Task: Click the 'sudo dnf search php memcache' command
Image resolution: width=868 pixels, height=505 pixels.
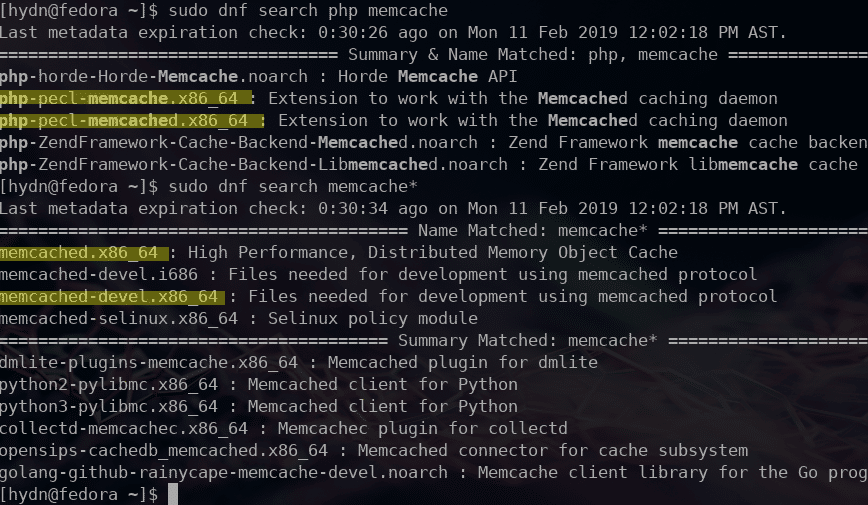Action: [308, 11]
